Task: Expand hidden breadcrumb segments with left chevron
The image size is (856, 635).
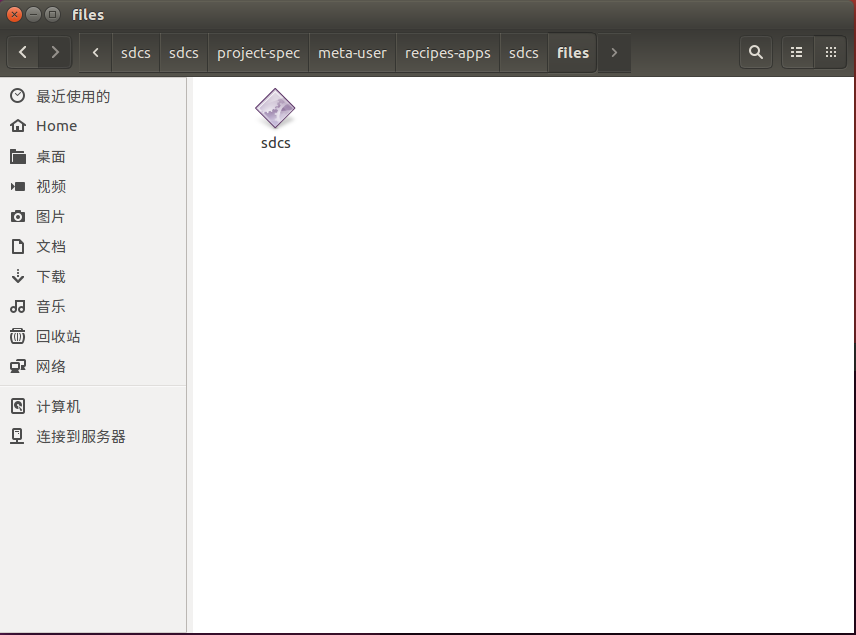Action: pyautogui.click(x=95, y=51)
